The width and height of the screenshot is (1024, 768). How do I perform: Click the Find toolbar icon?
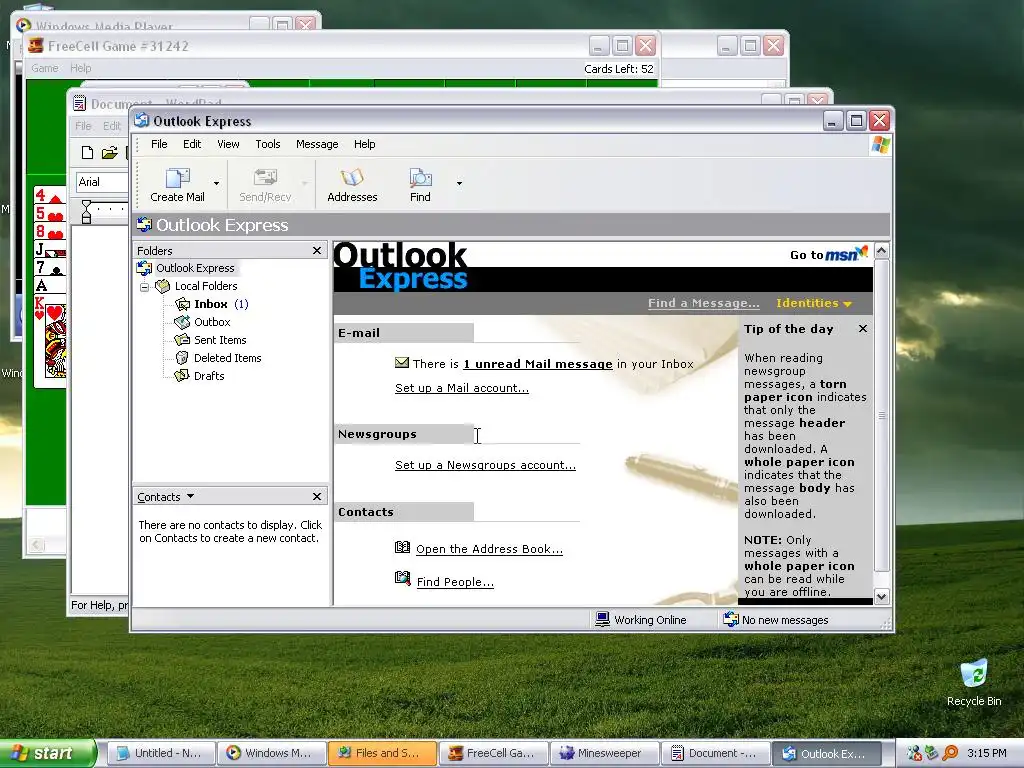pos(420,185)
